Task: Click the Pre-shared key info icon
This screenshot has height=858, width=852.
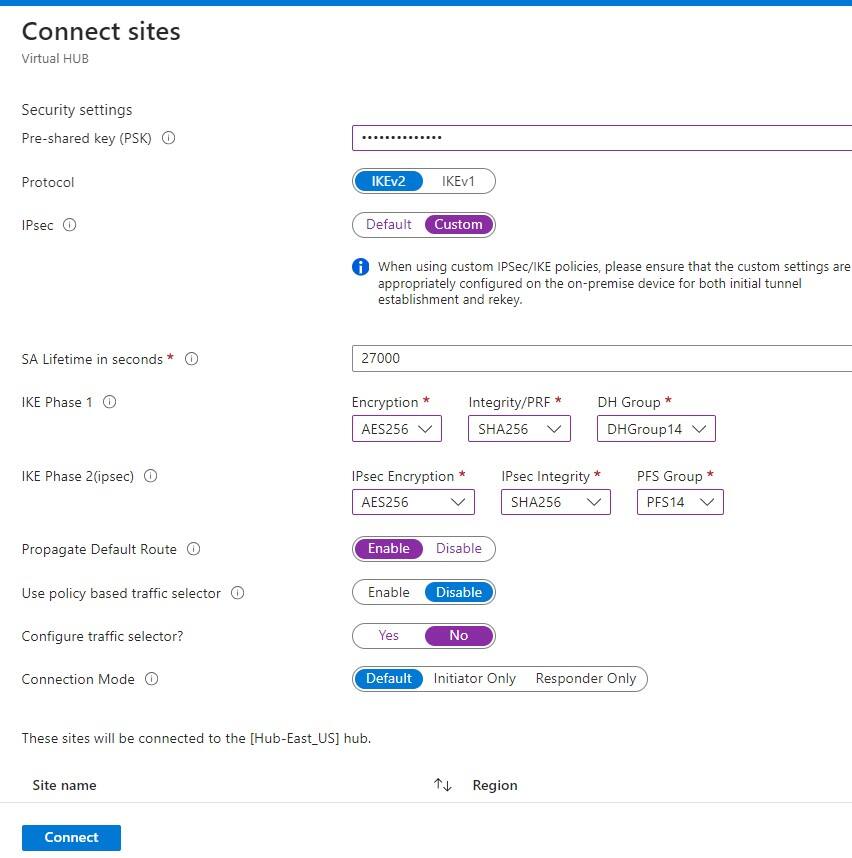Action: tap(168, 138)
